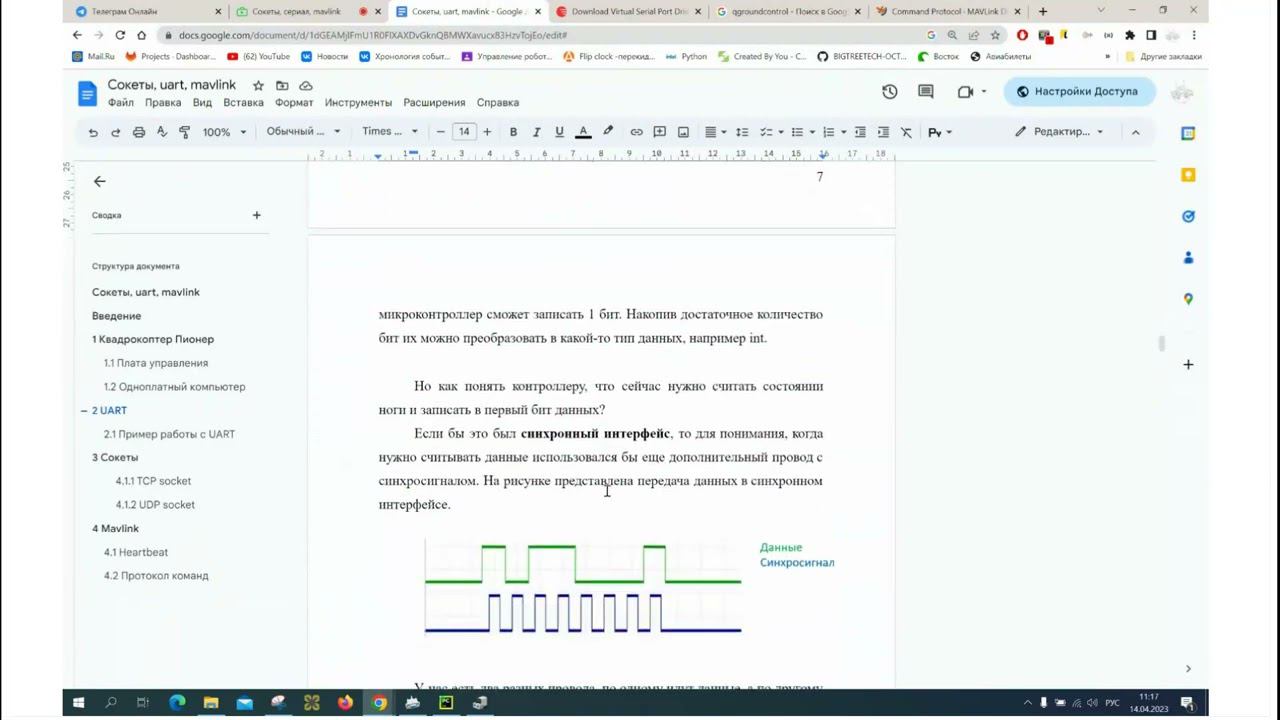Open the Вставка menu
The width and height of the screenshot is (1280, 720).
243,102
